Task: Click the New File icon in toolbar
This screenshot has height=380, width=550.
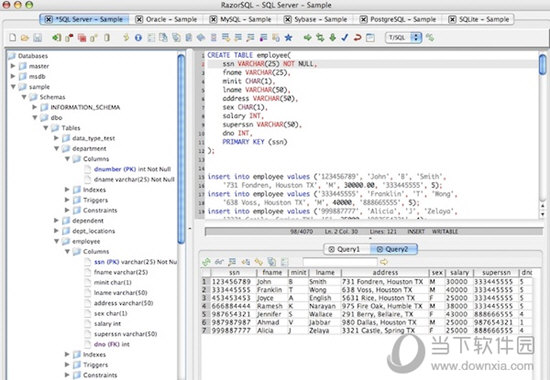Action: (x=13, y=38)
